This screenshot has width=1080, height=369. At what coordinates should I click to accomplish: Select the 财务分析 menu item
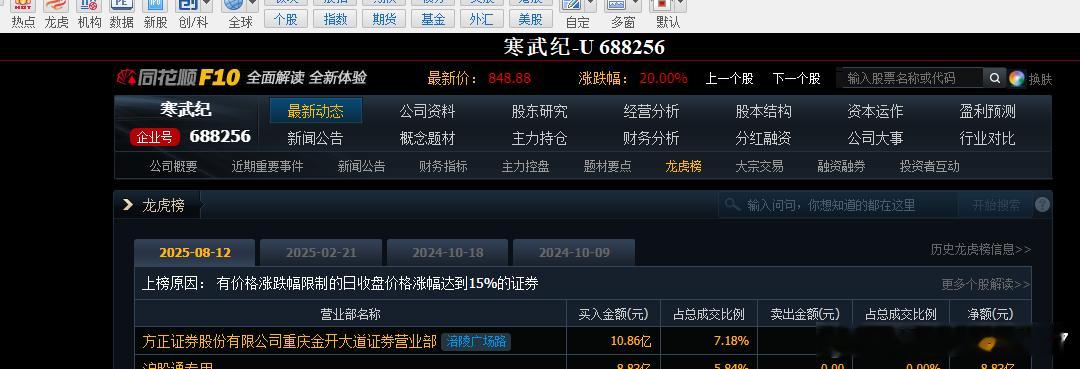(x=651, y=138)
